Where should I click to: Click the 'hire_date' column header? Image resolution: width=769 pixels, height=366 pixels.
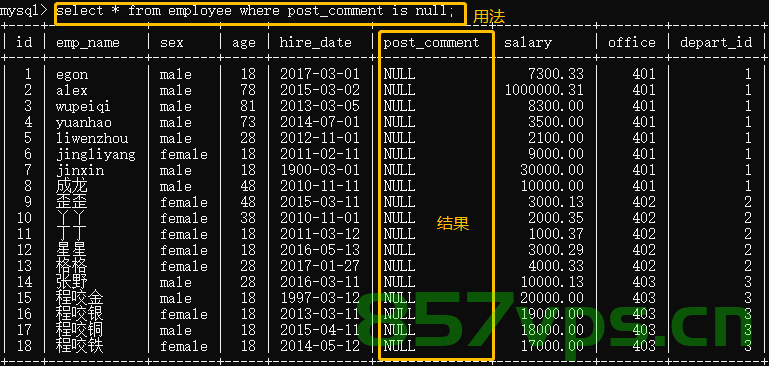pyautogui.click(x=316, y=43)
